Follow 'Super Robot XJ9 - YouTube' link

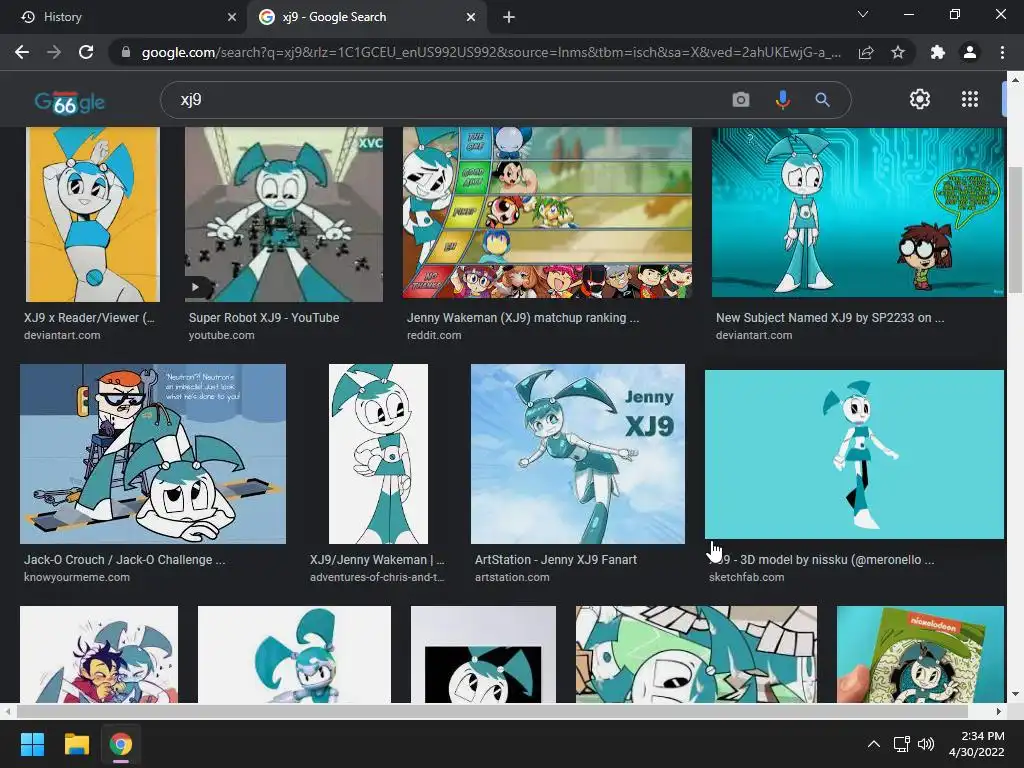coord(264,318)
